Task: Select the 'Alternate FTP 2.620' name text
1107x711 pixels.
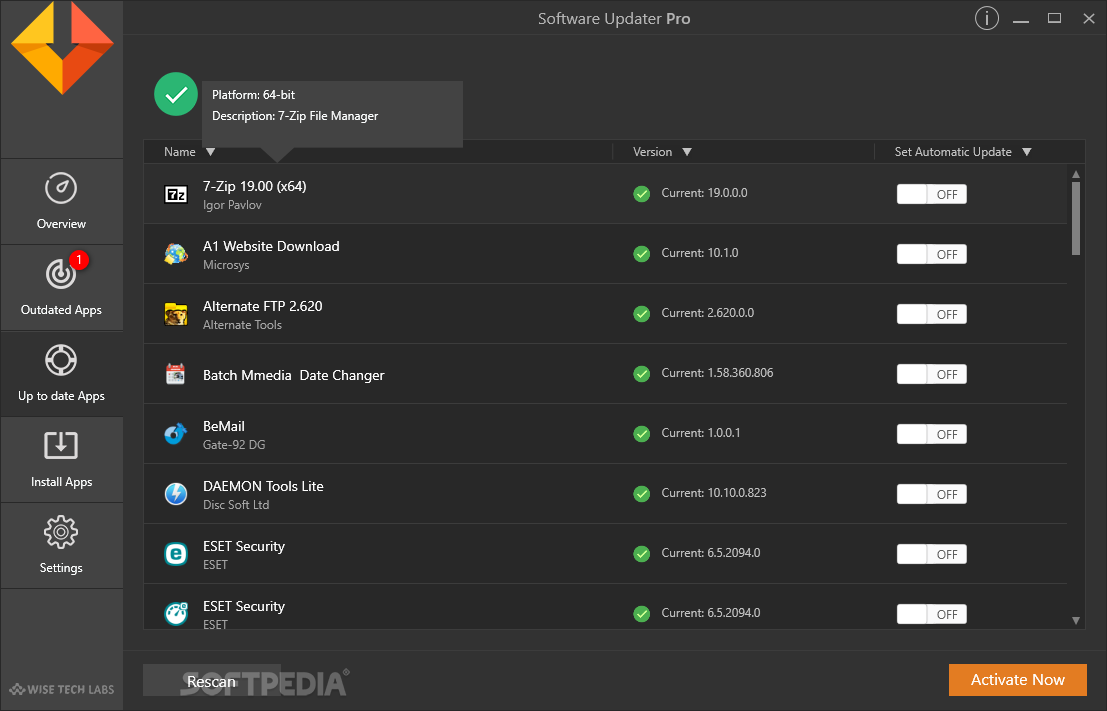Action: (x=263, y=306)
